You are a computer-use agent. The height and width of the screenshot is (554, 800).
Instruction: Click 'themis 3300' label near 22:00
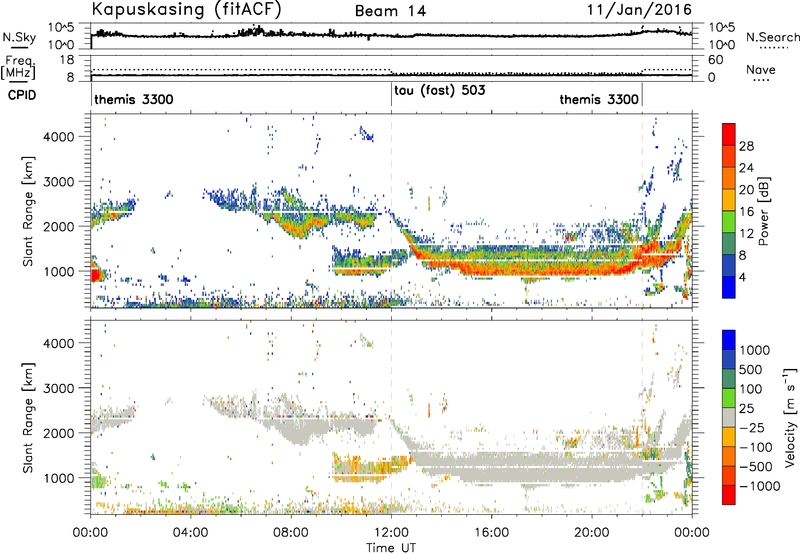pos(599,99)
